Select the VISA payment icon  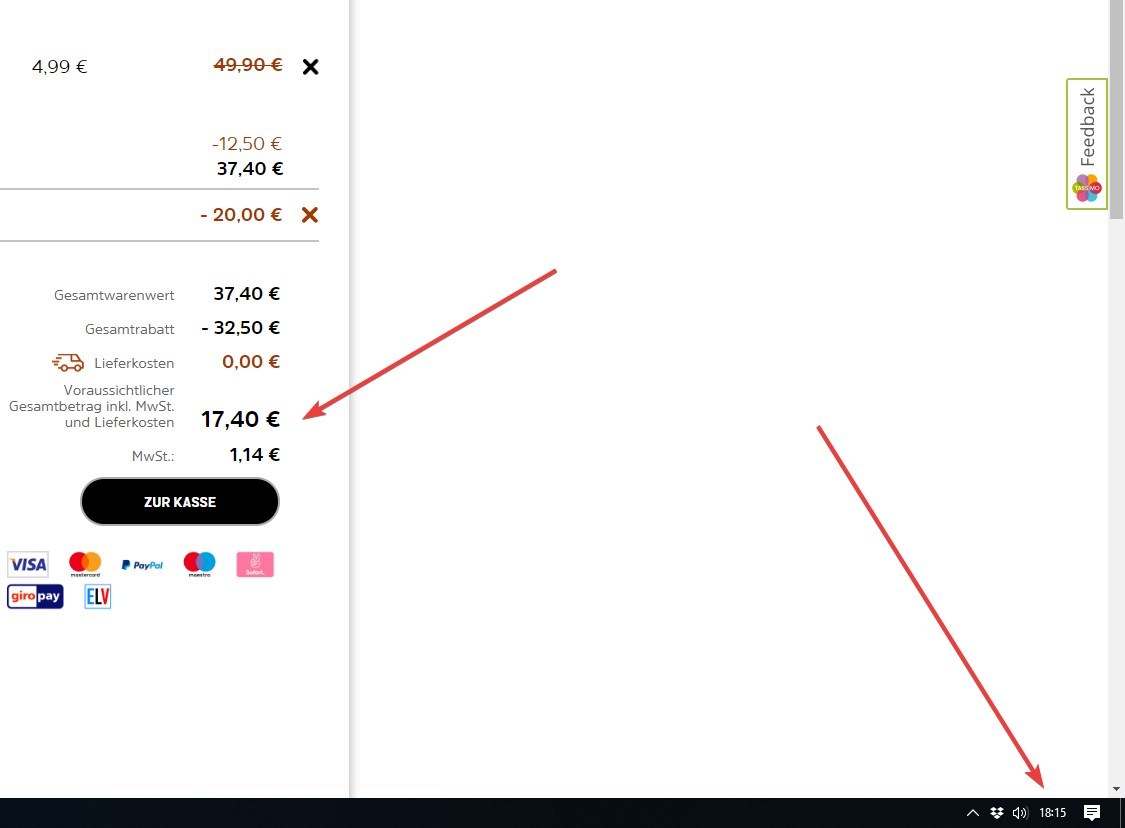click(28, 565)
